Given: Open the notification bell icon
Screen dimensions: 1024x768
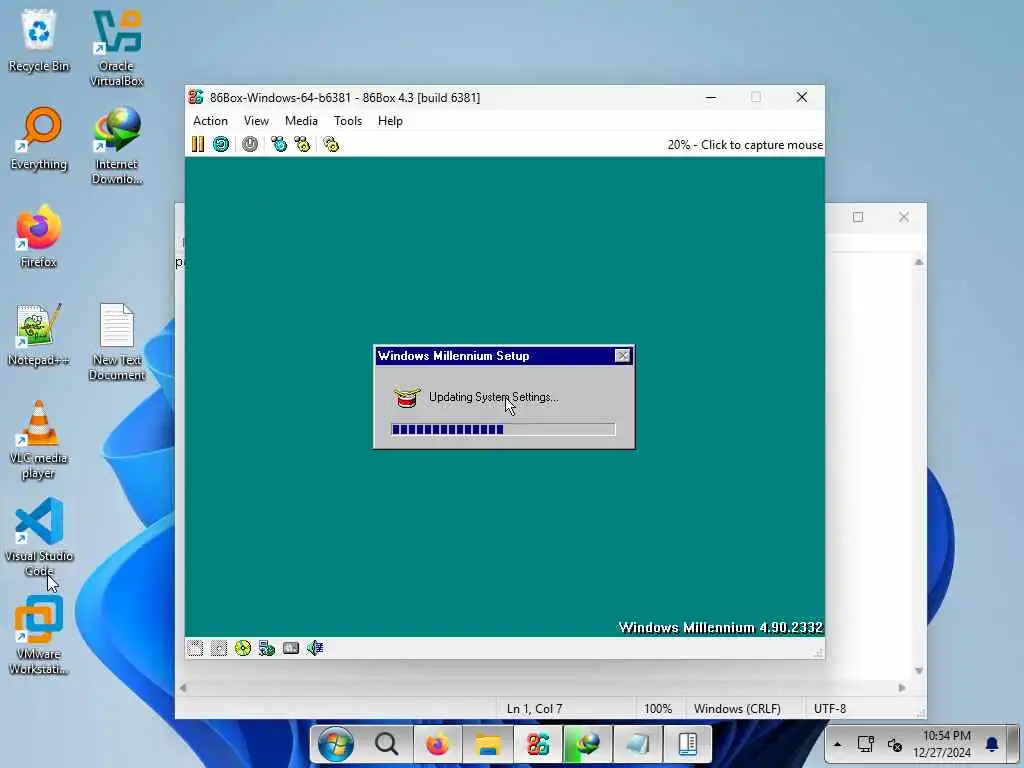Looking at the screenshot, I should 992,744.
